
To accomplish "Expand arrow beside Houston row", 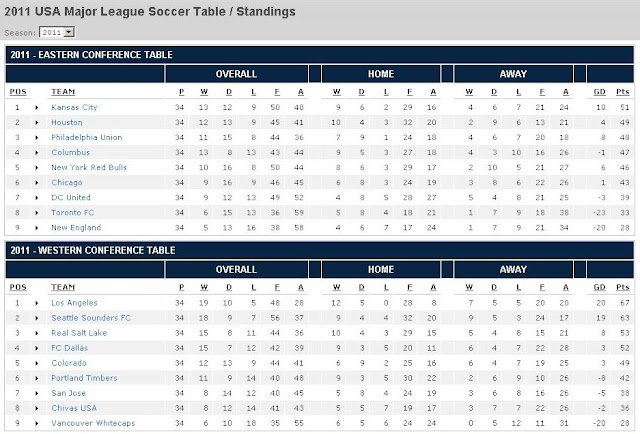I will pos(37,123).
